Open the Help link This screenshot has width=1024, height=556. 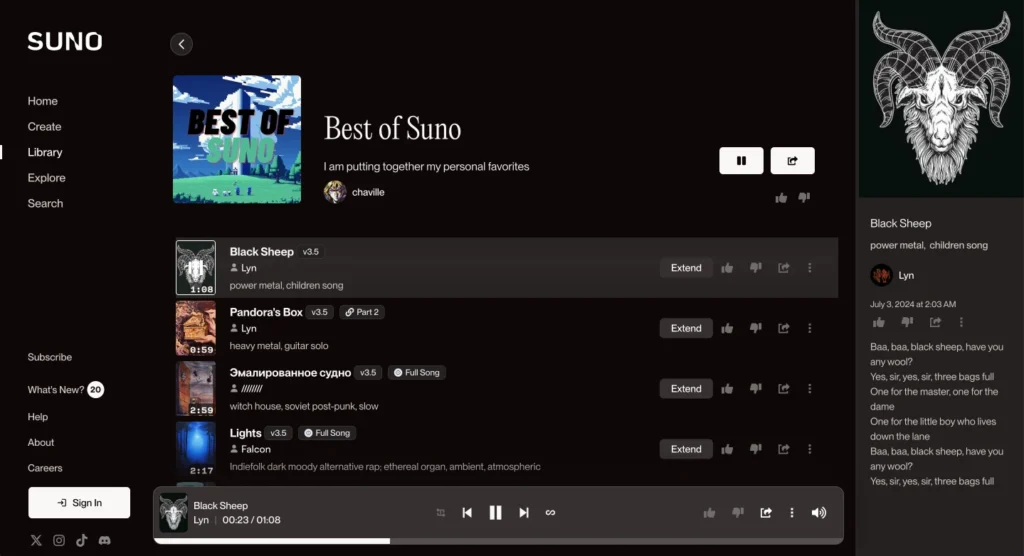coord(37,417)
